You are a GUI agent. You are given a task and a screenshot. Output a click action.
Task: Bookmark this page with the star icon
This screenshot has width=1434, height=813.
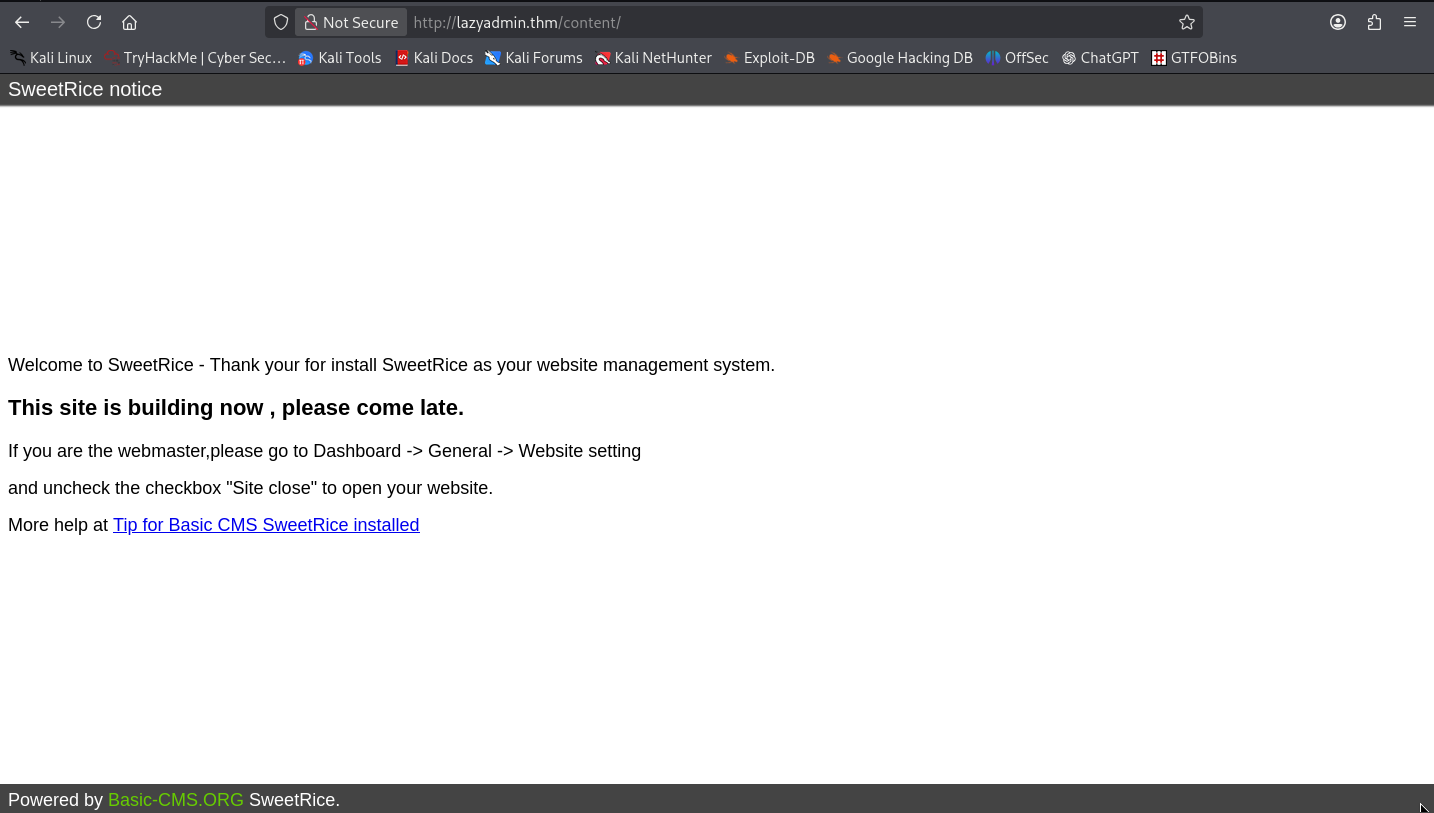tap(1186, 22)
